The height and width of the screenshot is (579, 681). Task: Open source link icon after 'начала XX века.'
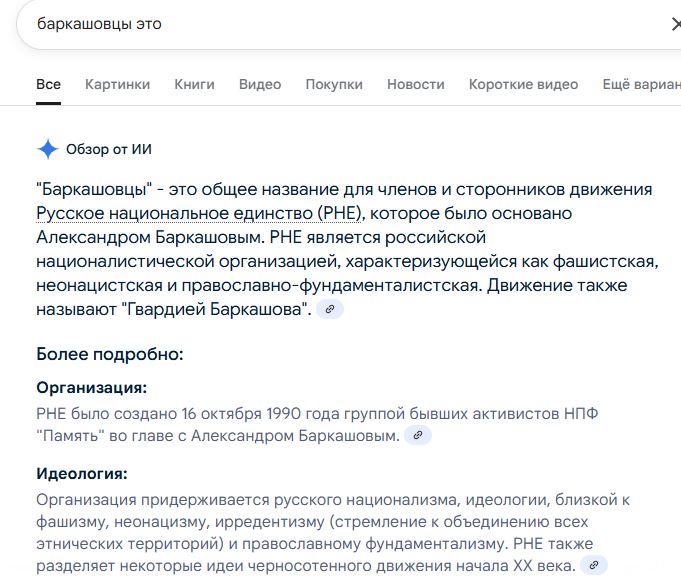(x=594, y=566)
